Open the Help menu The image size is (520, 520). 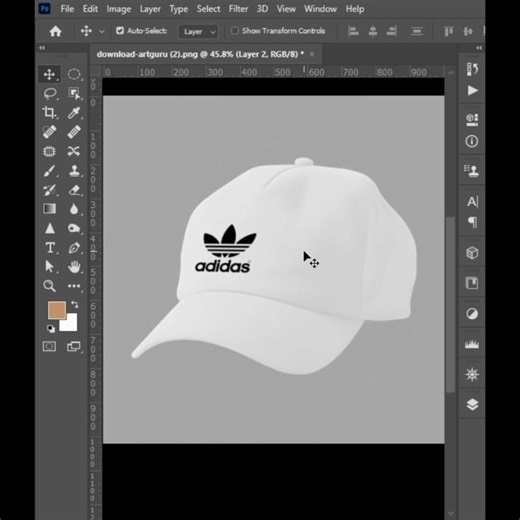tap(355, 9)
